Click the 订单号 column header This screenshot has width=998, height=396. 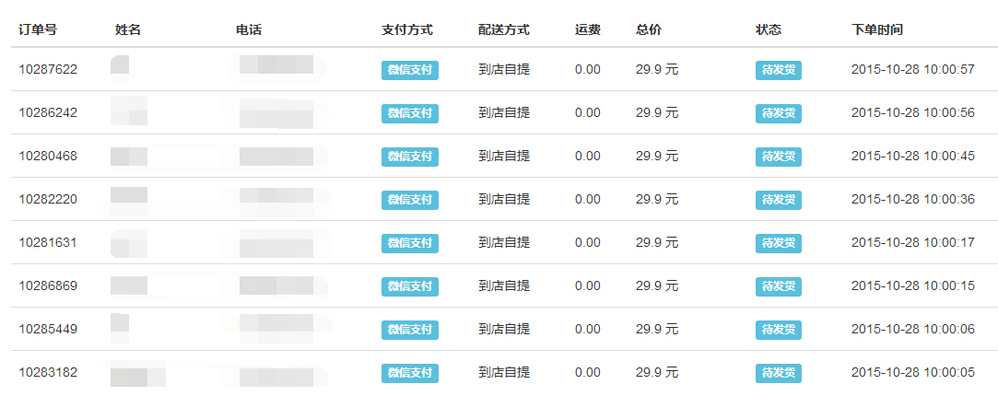38,30
